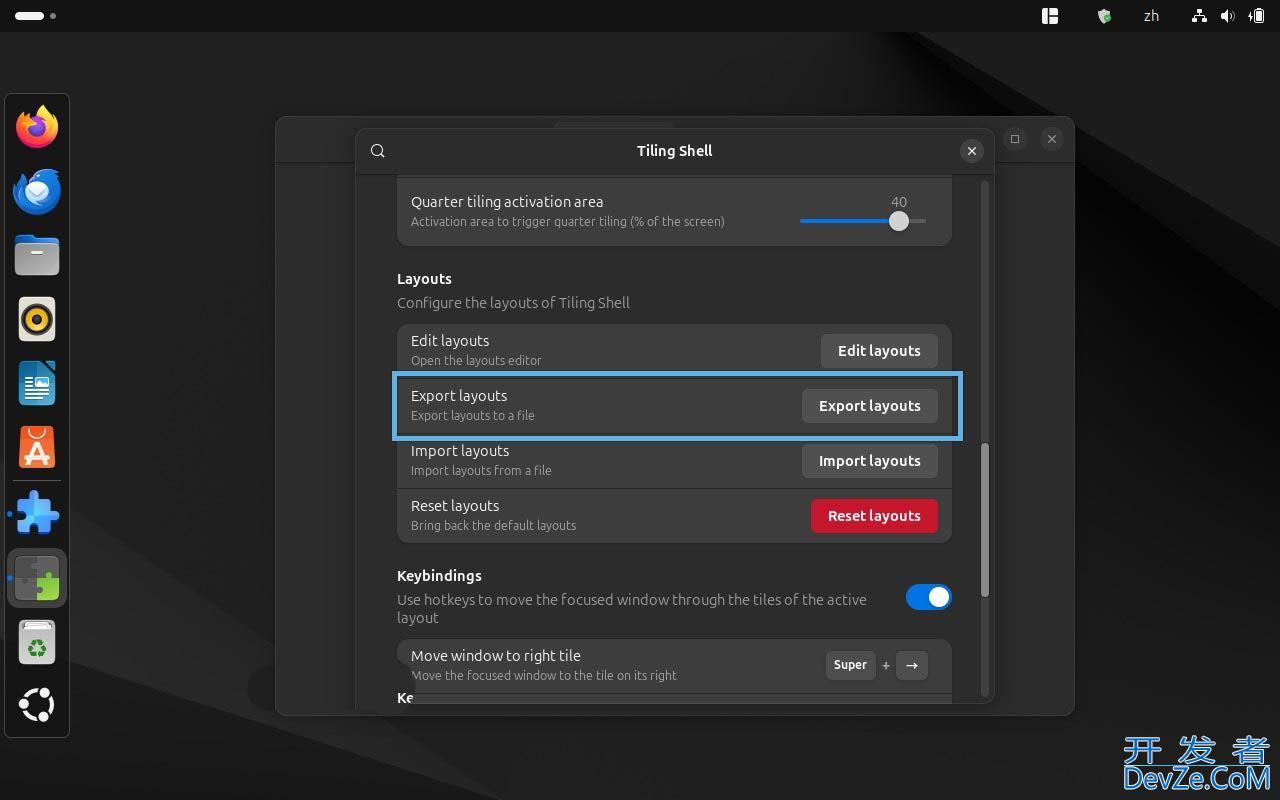Click the Import layouts button
Screen dimensions: 1280x800
pos(870,461)
